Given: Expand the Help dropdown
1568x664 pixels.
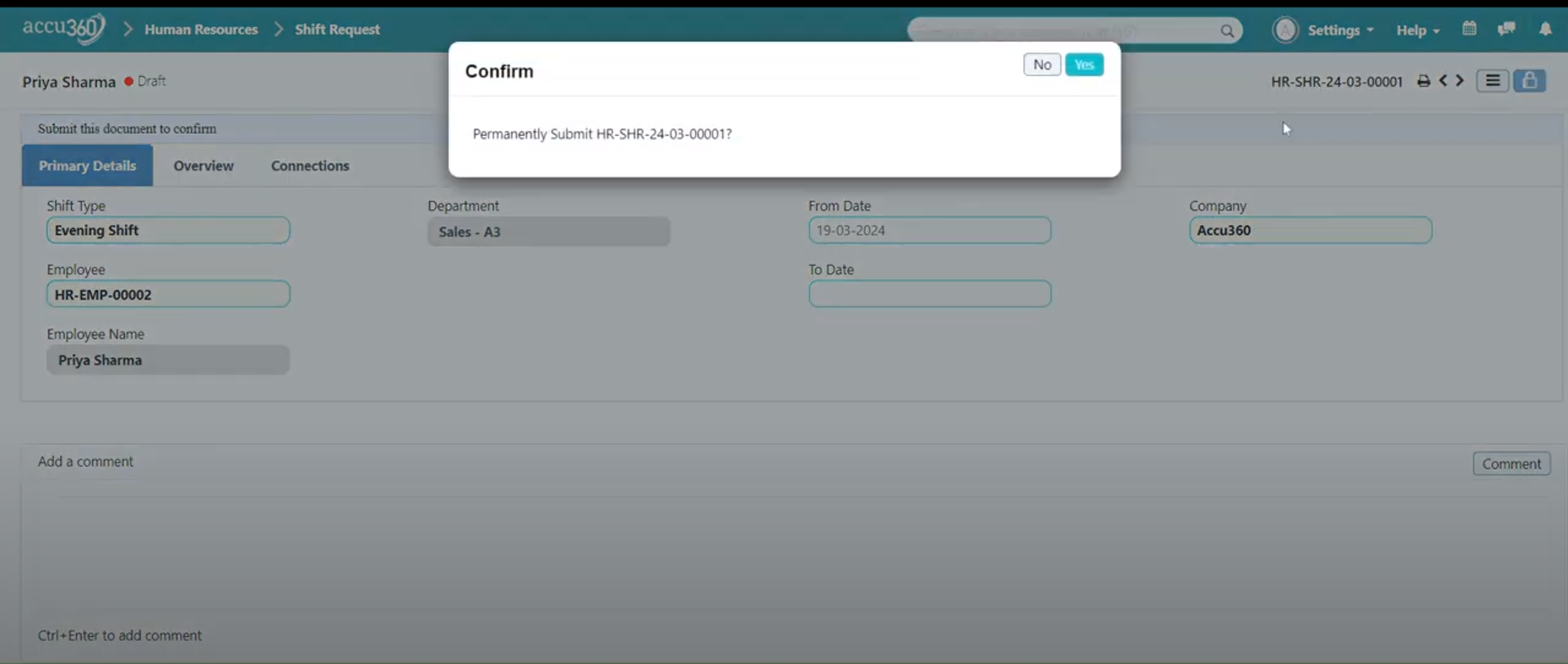Looking at the screenshot, I should [x=1418, y=30].
